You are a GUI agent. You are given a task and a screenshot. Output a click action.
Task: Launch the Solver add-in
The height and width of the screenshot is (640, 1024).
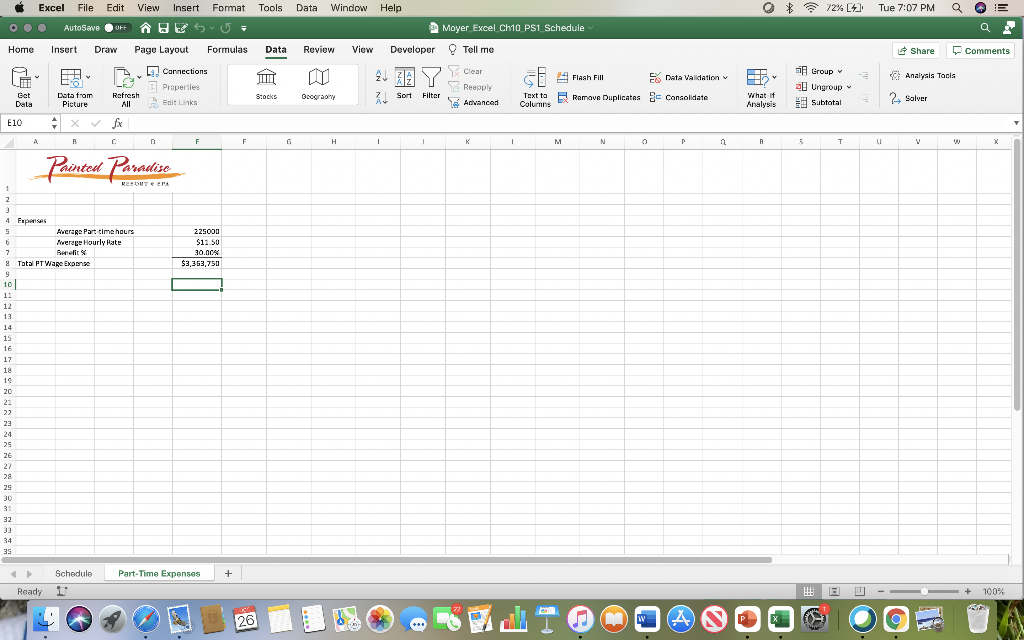click(908, 98)
